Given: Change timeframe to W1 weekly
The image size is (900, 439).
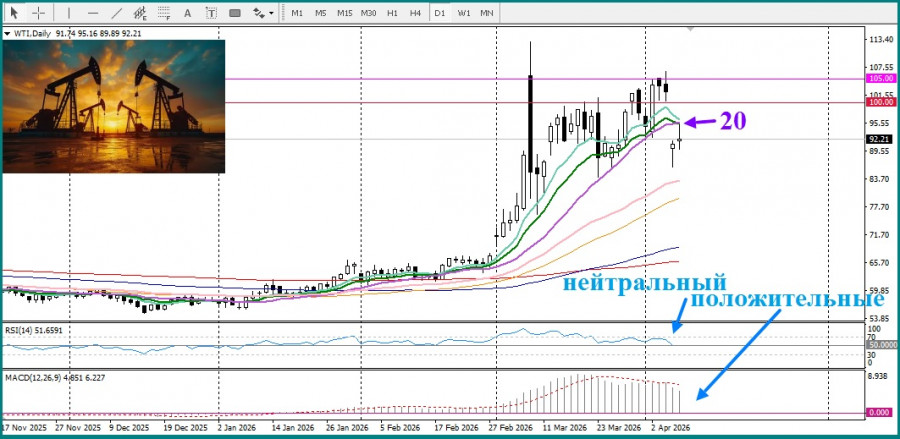Looking at the screenshot, I should (464, 13).
